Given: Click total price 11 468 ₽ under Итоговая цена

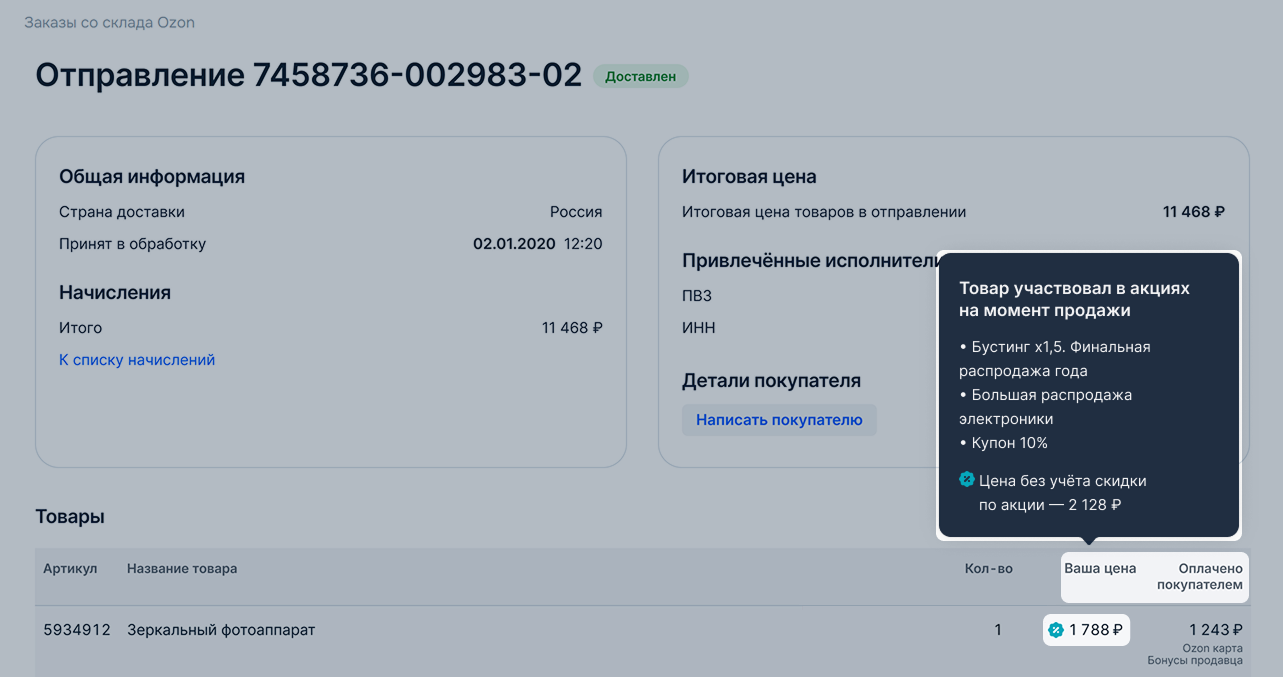Looking at the screenshot, I should 1194,212.
